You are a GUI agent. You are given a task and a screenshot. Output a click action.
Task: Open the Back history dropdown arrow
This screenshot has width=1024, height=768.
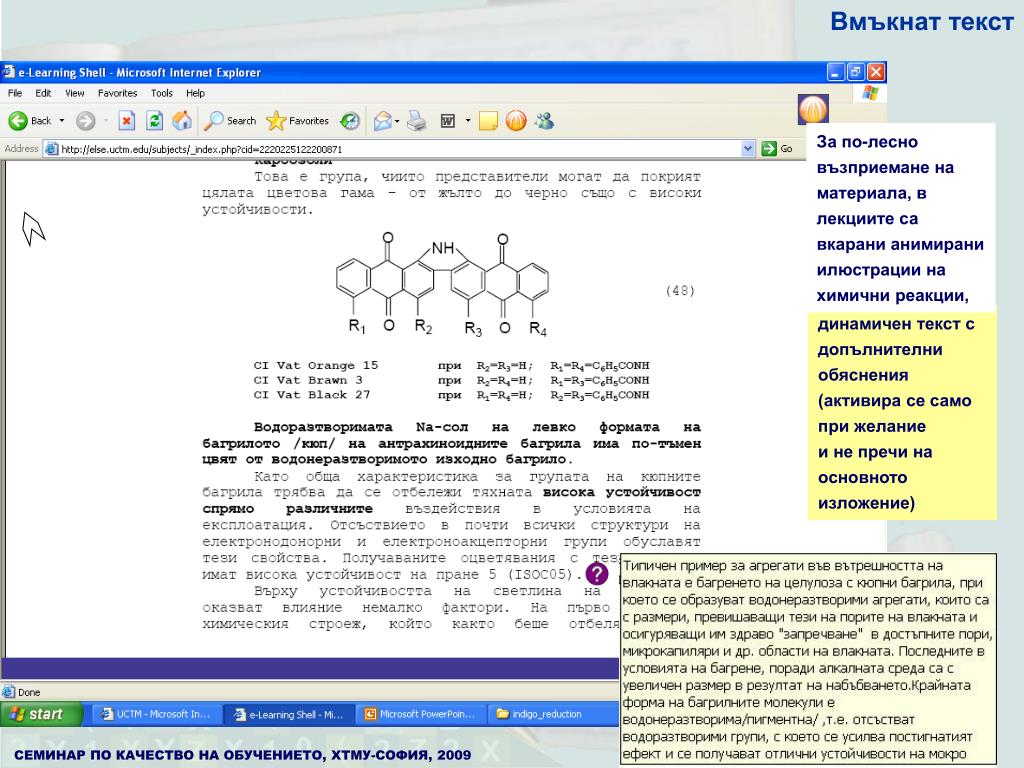click(x=62, y=121)
